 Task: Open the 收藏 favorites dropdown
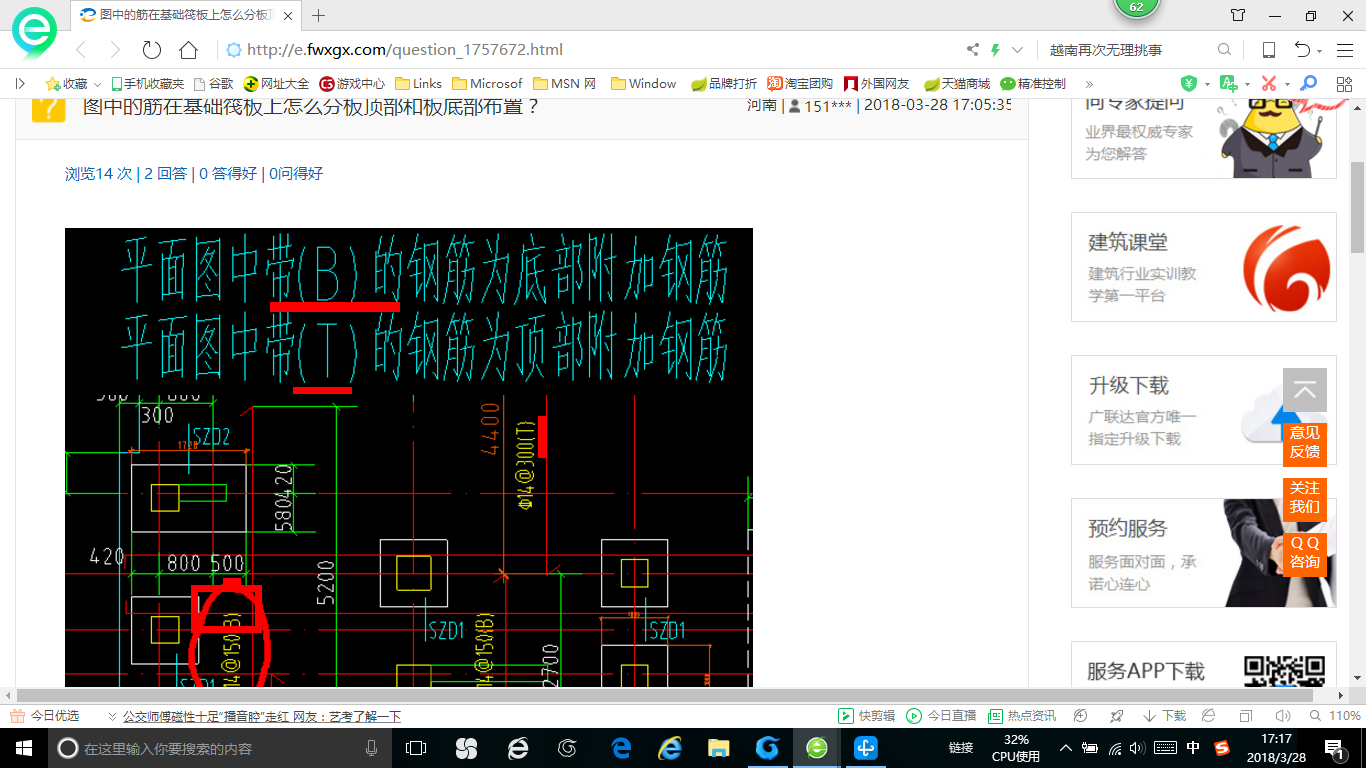73,84
